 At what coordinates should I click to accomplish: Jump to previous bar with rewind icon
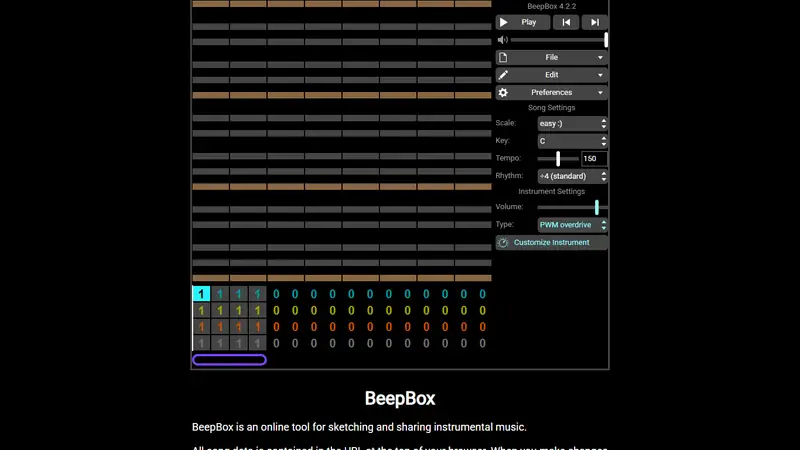point(566,22)
